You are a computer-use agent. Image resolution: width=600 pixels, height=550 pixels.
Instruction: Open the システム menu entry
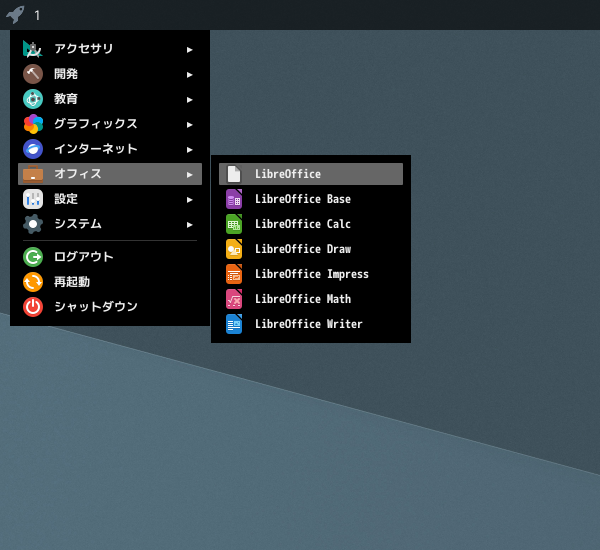pos(110,224)
